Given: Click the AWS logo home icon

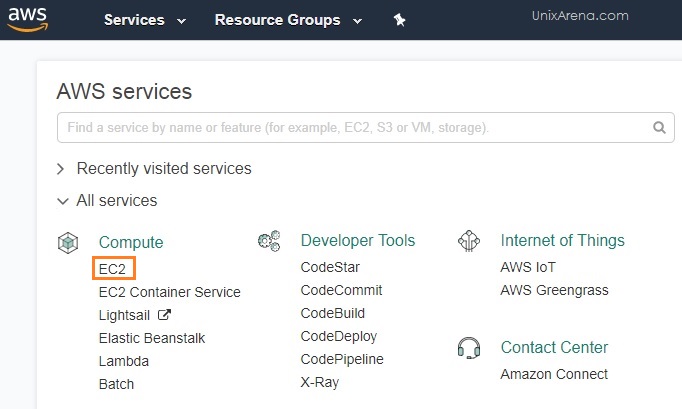Looking at the screenshot, I should (x=28, y=20).
